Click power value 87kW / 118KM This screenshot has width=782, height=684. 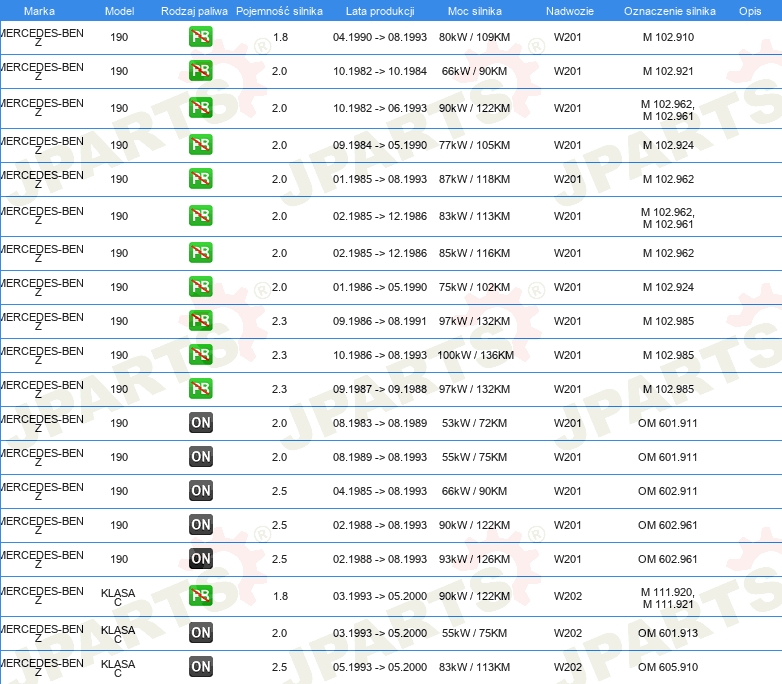click(x=474, y=179)
